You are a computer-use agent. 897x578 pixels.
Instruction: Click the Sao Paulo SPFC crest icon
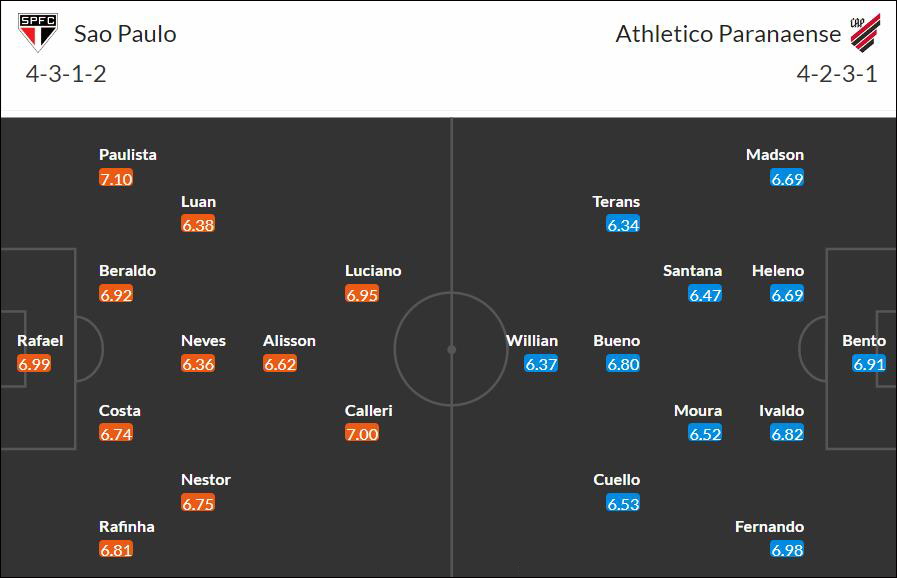pos(38,32)
